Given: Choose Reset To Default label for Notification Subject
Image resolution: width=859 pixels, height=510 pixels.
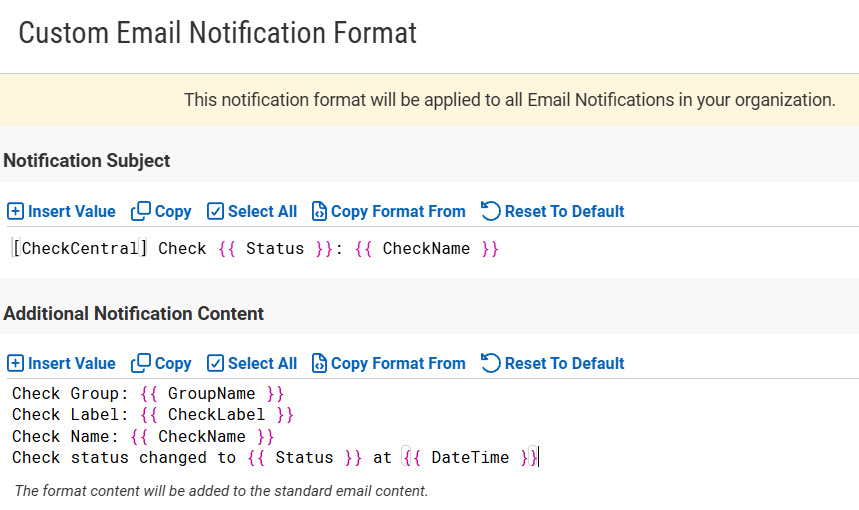Looking at the screenshot, I should click(x=564, y=211).
